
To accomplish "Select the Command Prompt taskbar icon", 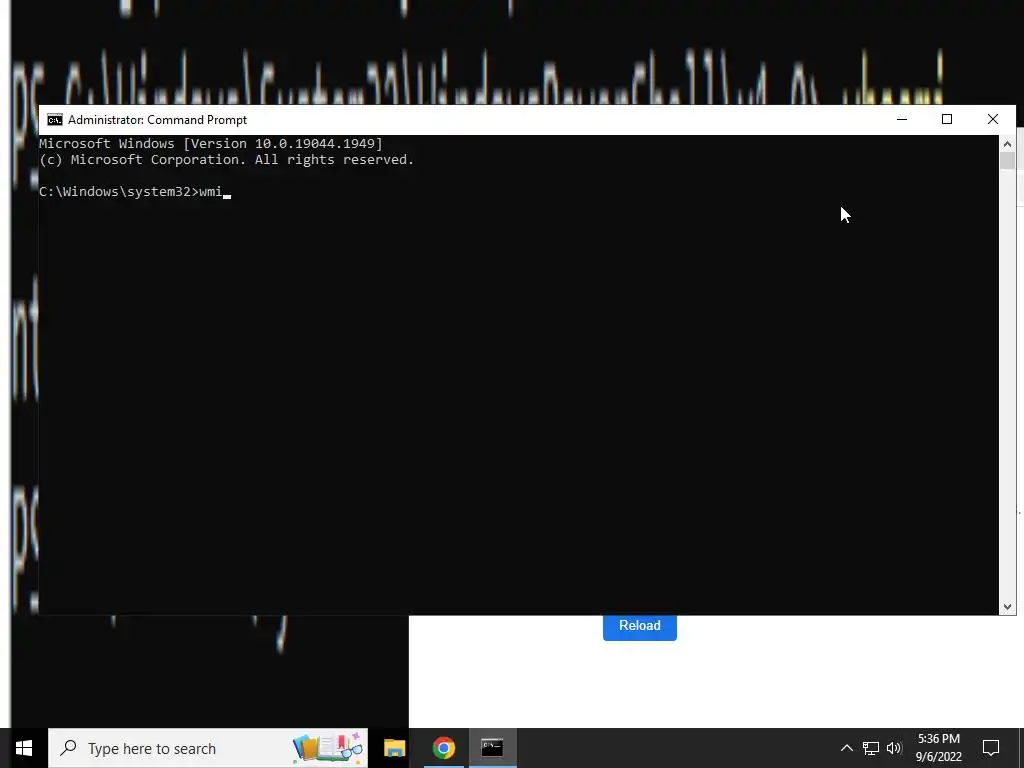I will [x=492, y=748].
